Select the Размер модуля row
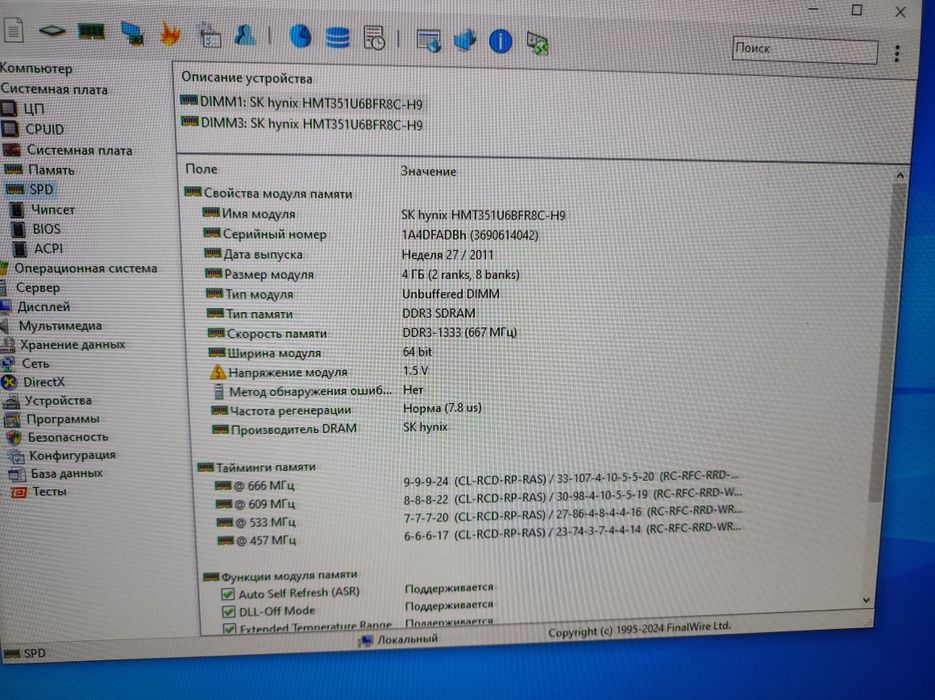 coord(363,274)
